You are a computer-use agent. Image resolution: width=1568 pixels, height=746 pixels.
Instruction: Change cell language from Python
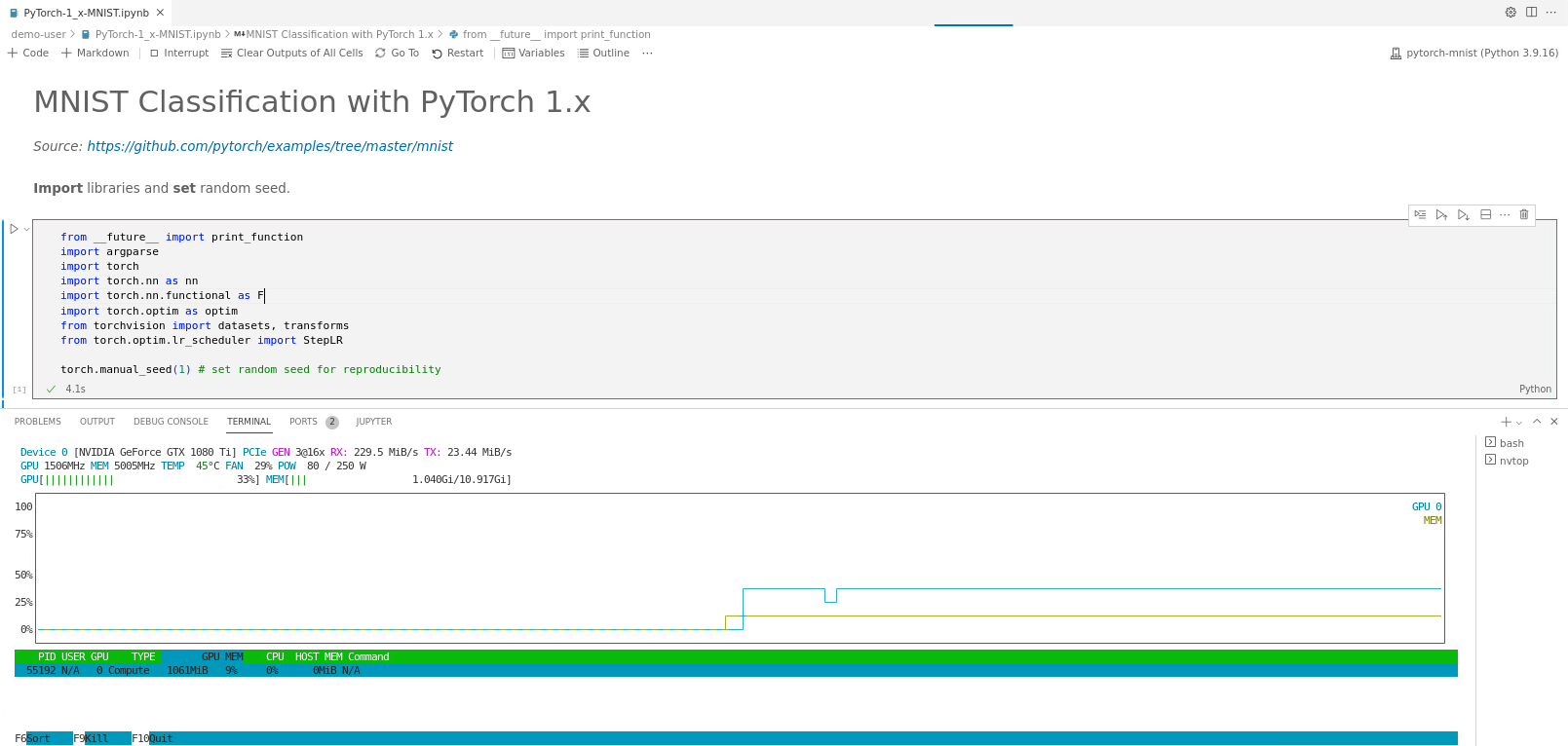(x=1535, y=389)
